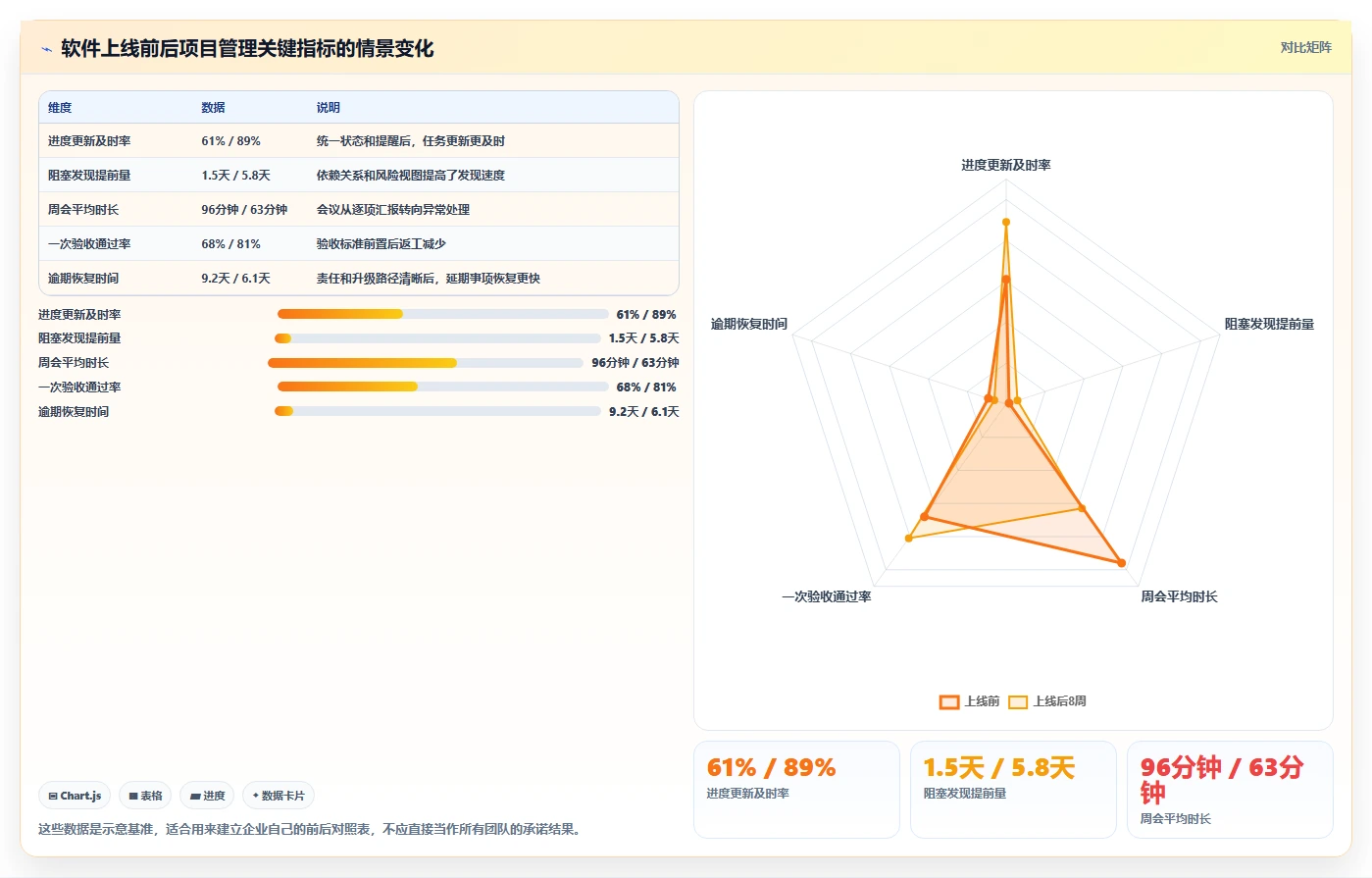Click the 数据卡片 tag chip
This screenshot has width=1372, height=878.
point(279,796)
